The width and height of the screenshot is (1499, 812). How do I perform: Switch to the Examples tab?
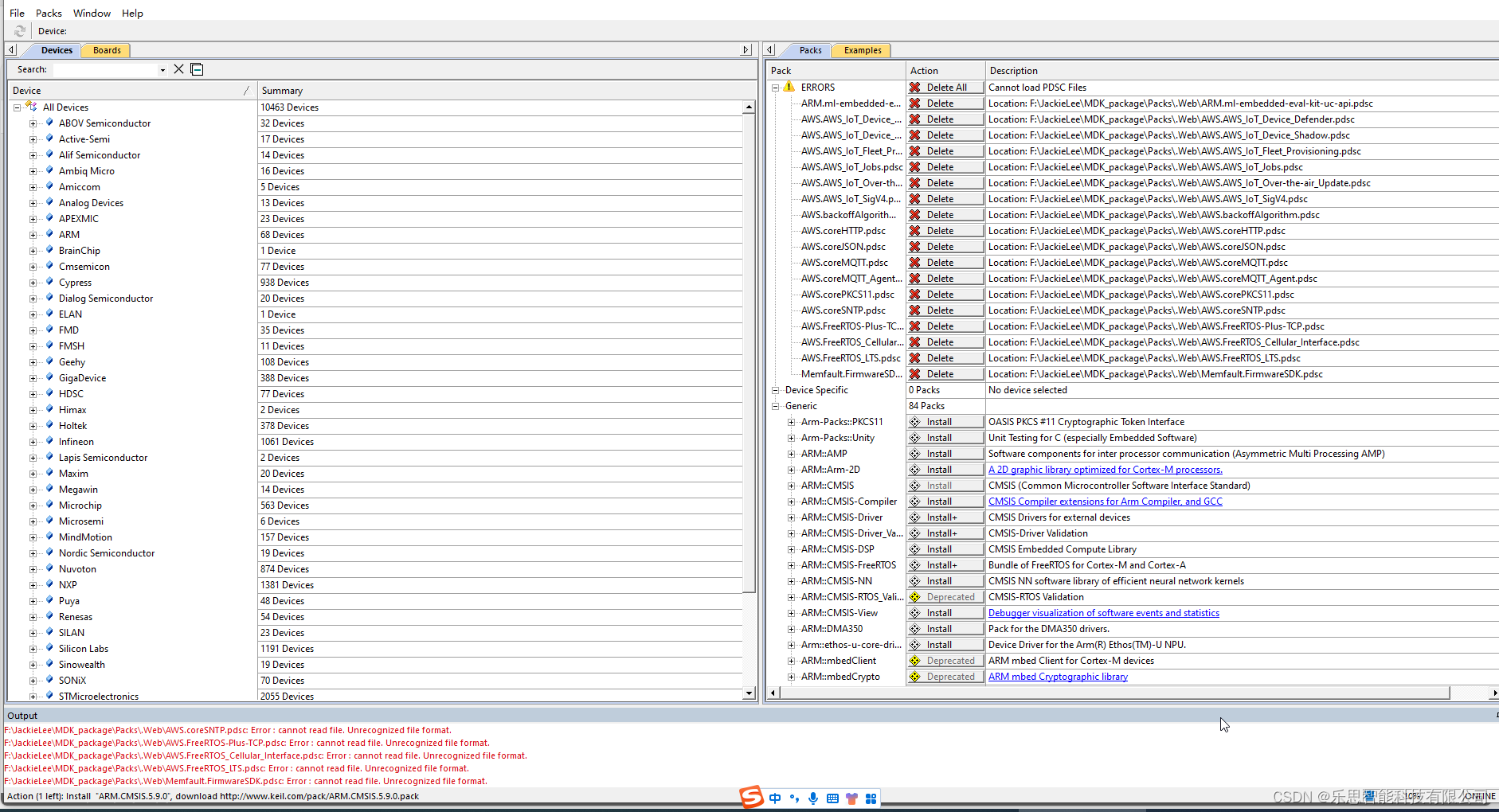863,50
